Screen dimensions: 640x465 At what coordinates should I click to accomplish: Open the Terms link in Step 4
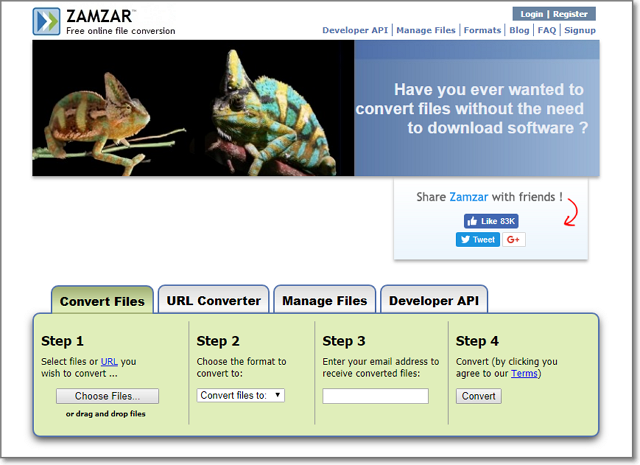(523, 374)
